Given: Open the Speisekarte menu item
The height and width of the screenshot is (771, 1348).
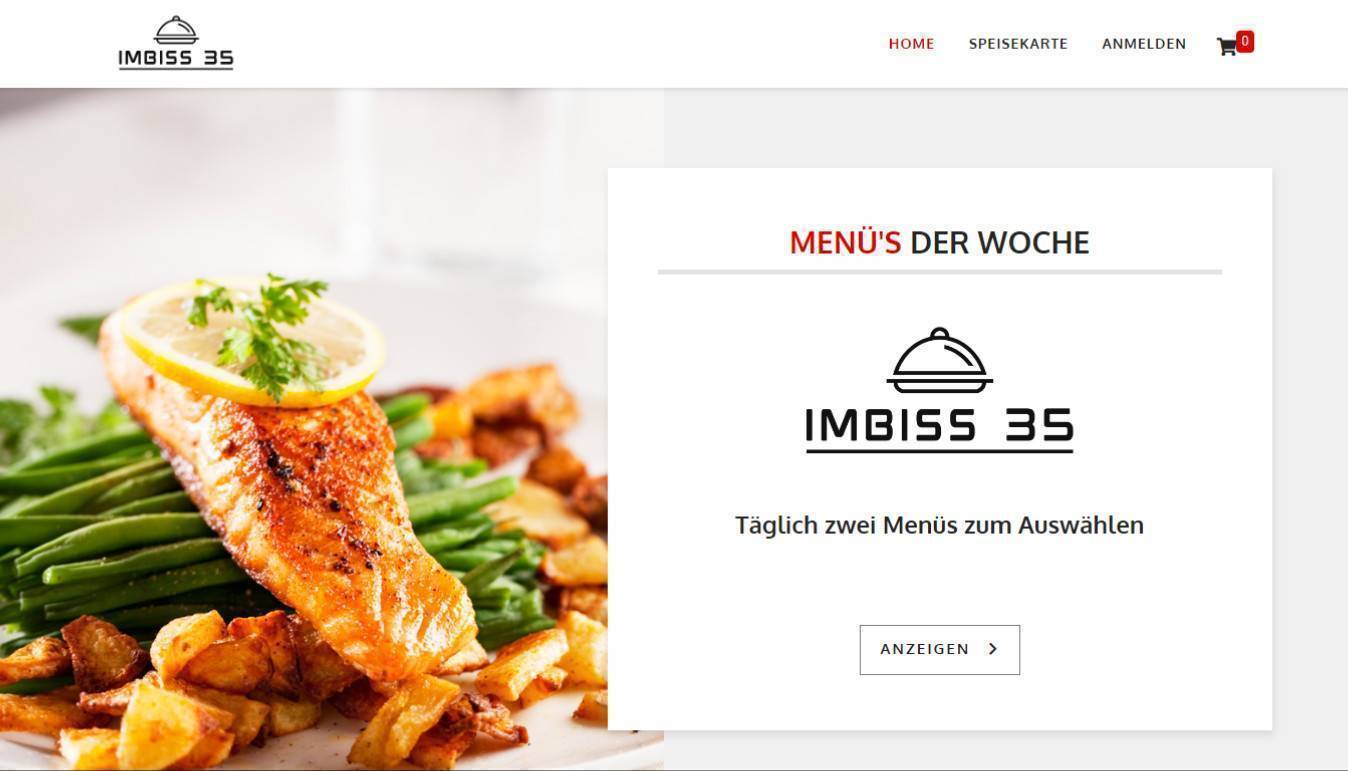Looking at the screenshot, I should (x=1018, y=44).
